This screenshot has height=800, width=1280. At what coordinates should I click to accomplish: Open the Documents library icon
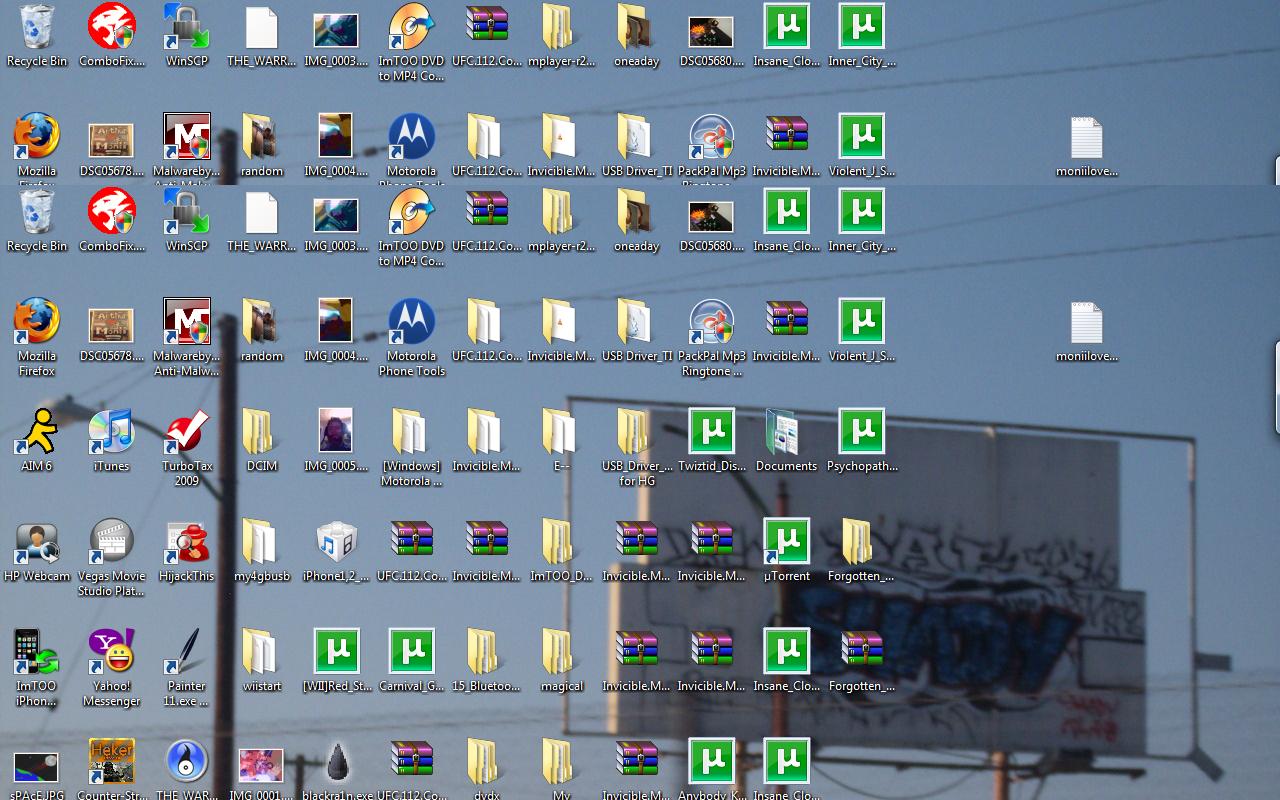[x=786, y=431]
